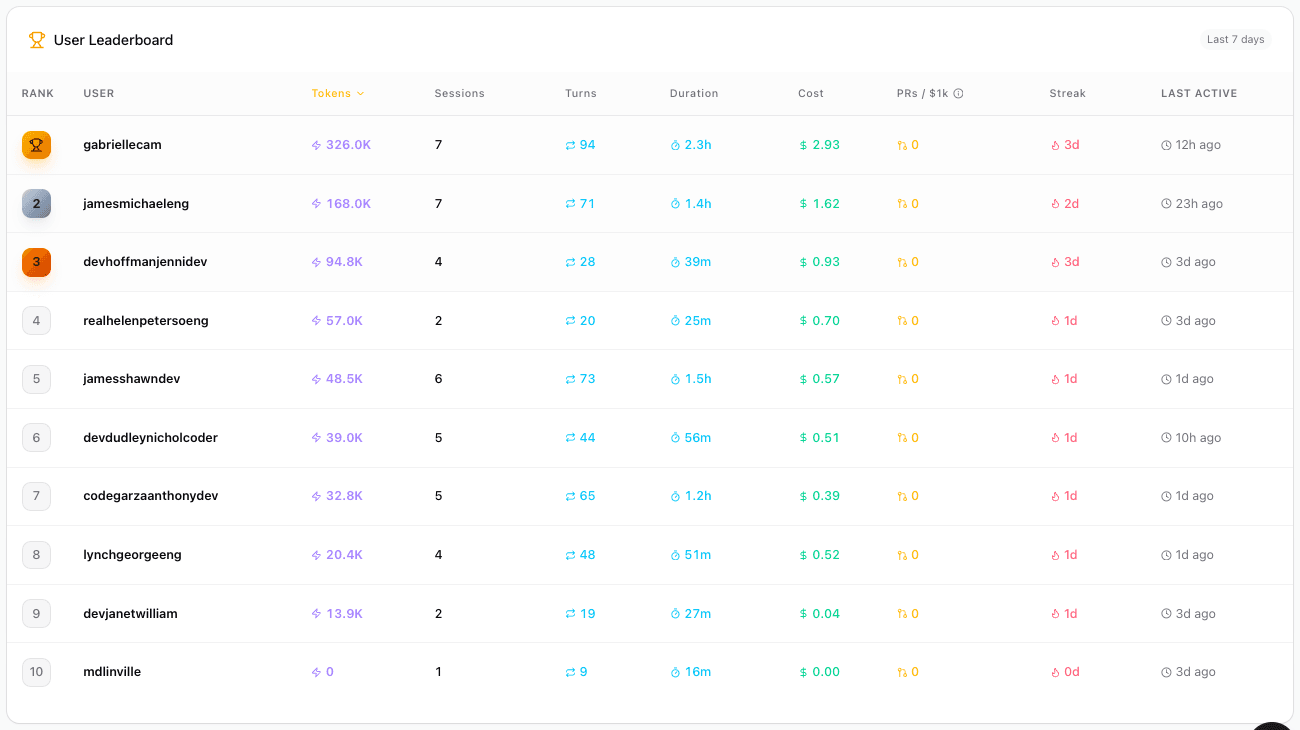
Task: Click the pull request icon in jamesshawndev row
Action: tap(902, 379)
